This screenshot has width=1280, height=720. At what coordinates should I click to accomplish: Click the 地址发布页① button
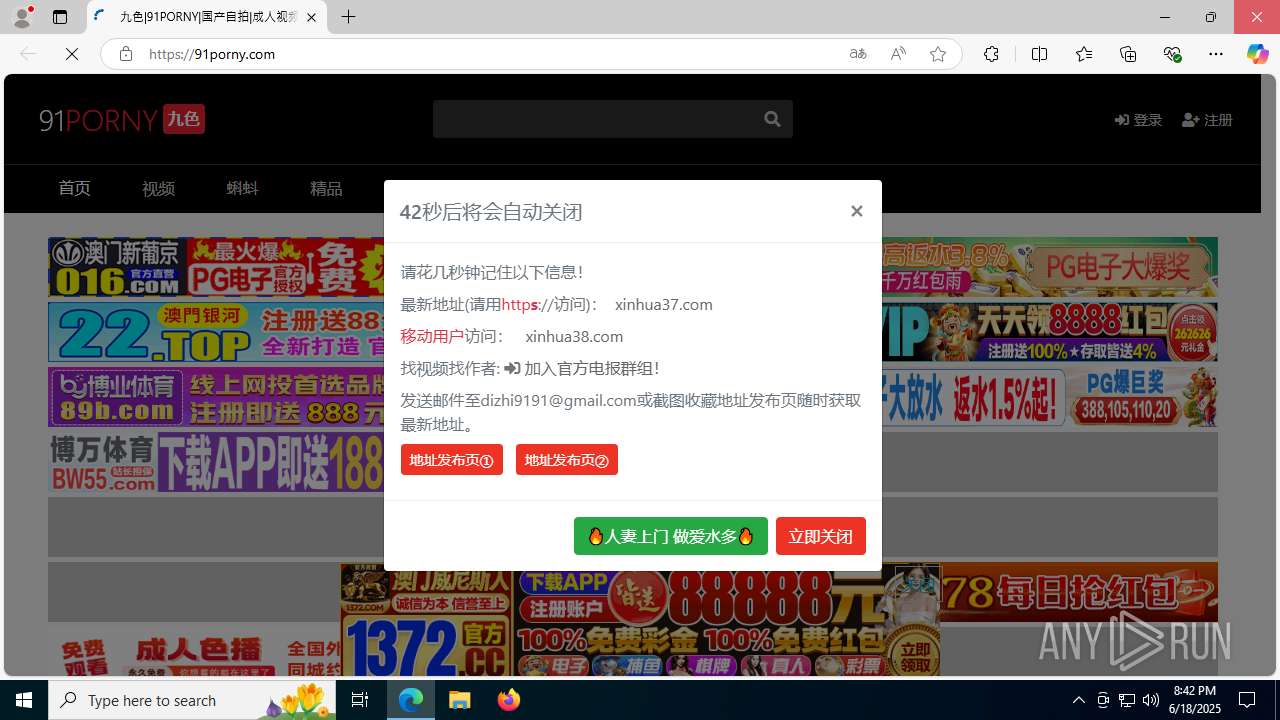click(452, 460)
